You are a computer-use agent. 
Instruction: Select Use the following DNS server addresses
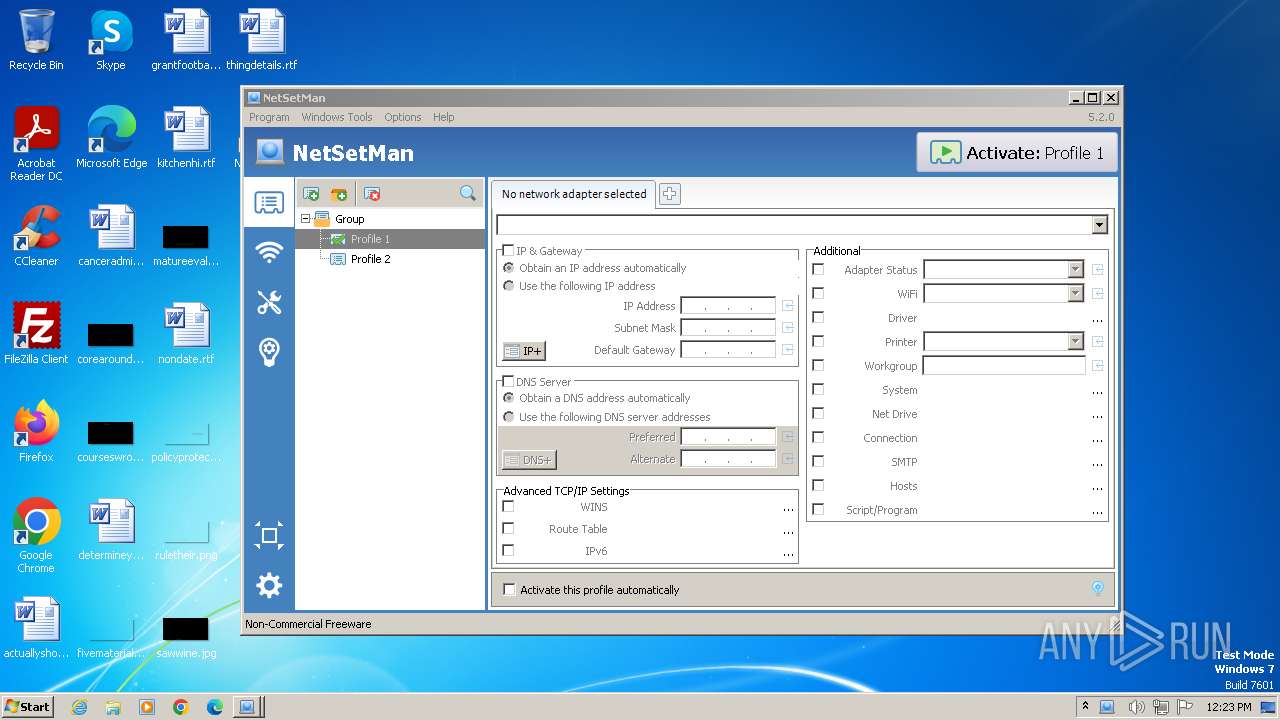(508, 417)
